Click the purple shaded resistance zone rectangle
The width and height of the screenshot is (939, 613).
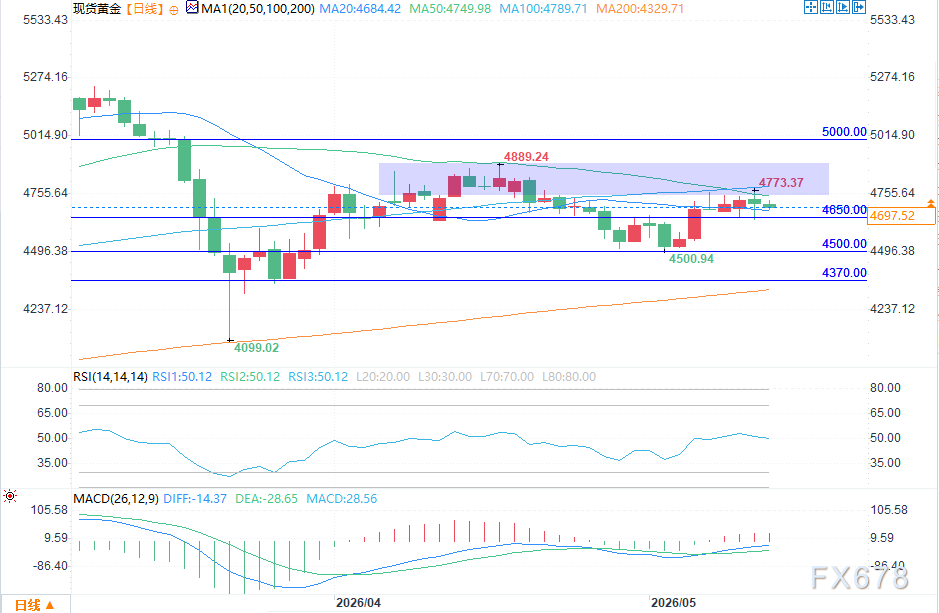click(604, 179)
